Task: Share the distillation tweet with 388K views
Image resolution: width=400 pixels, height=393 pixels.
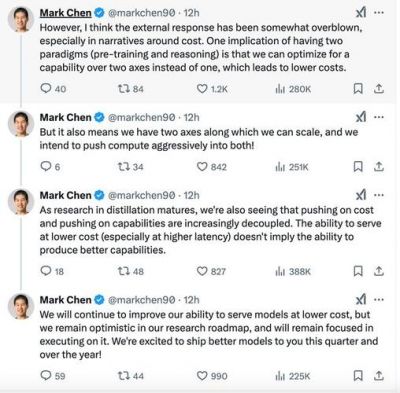Action: click(379, 271)
